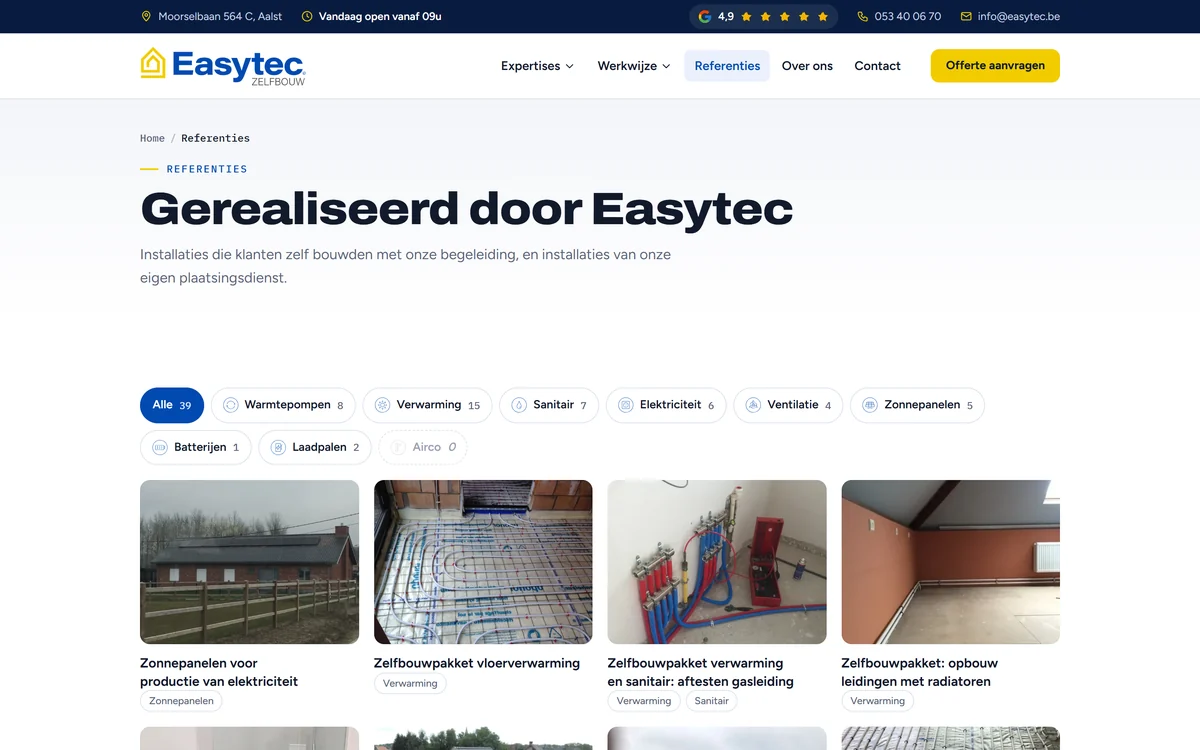
Task: Click Sanitair tag under third card
Action: pyautogui.click(x=712, y=701)
